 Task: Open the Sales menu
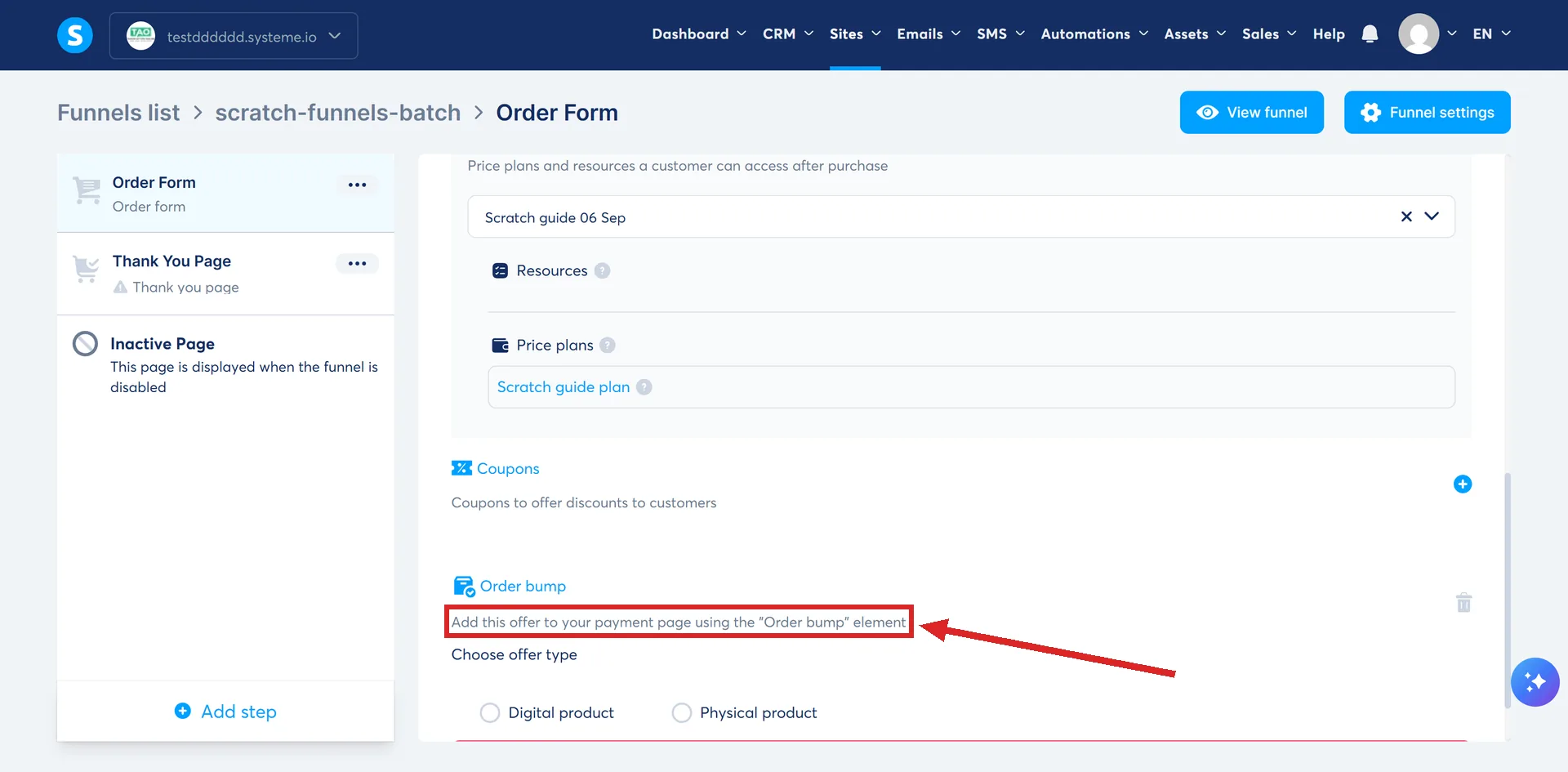(x=1269, y=33)
